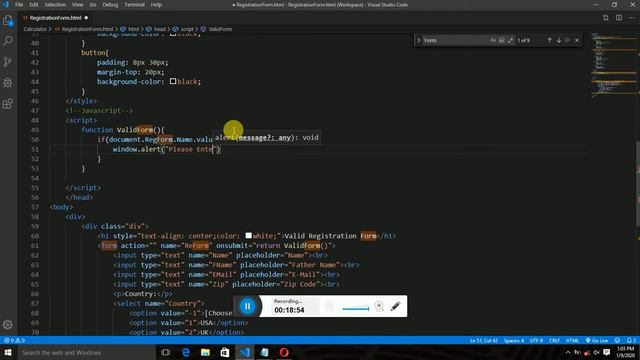This screenshot has width=640, height=360.
Task: Show hidden system tray icons
Action: 568,352
